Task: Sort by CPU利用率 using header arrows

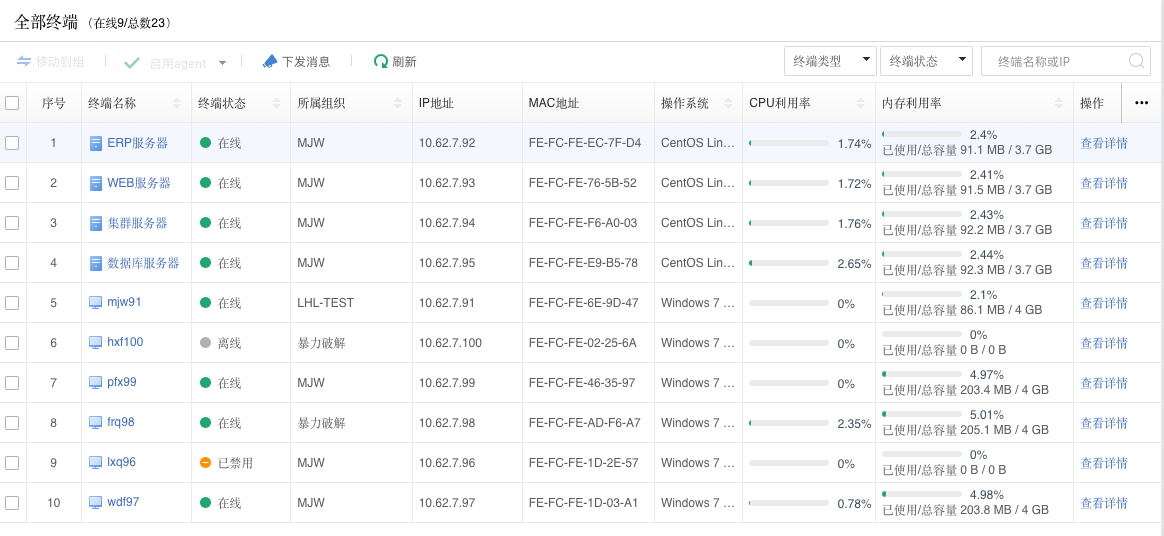Action: (861, 103)
